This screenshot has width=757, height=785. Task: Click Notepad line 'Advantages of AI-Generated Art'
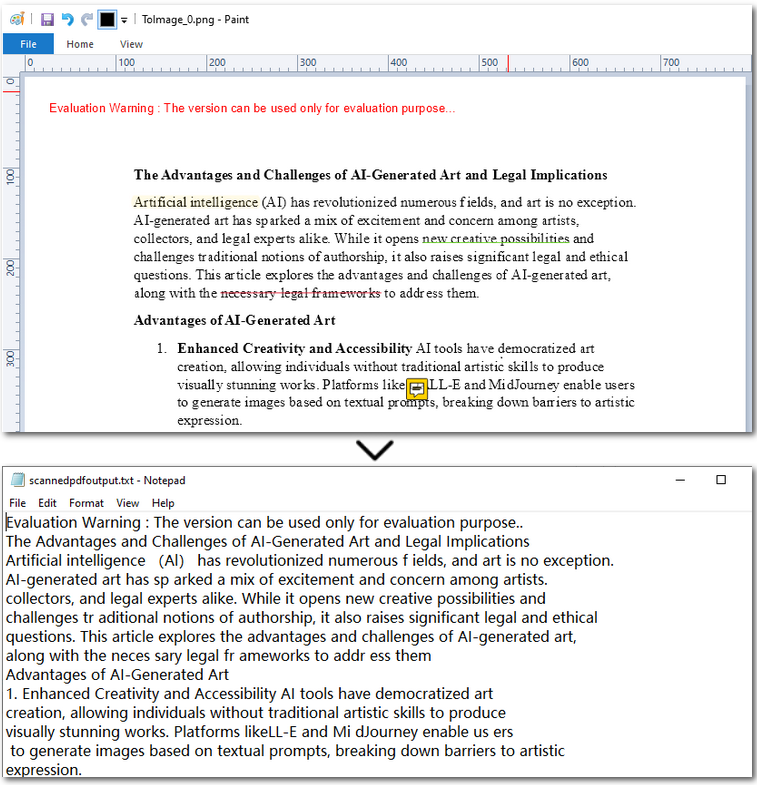click(117, 674)
